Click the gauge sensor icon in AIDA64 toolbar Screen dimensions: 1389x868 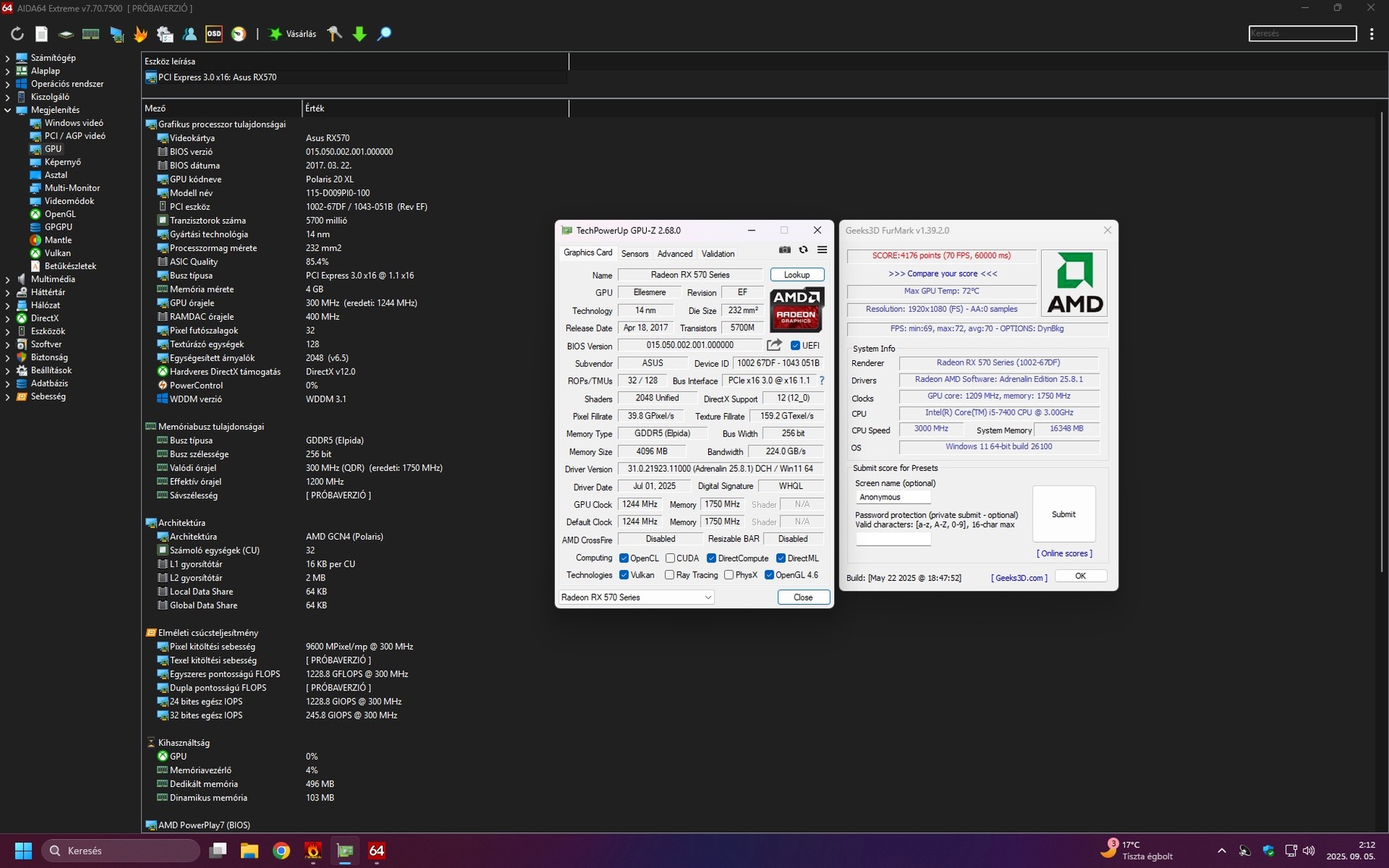point(239,34)
